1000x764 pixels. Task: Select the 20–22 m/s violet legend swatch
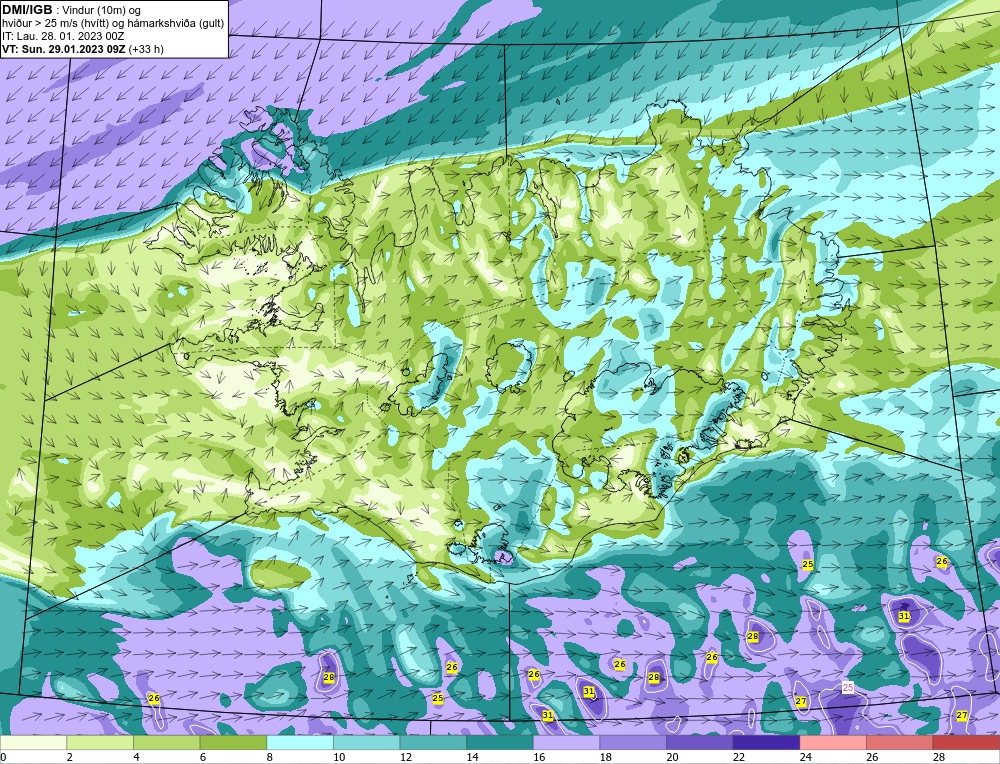coord(700,742)
